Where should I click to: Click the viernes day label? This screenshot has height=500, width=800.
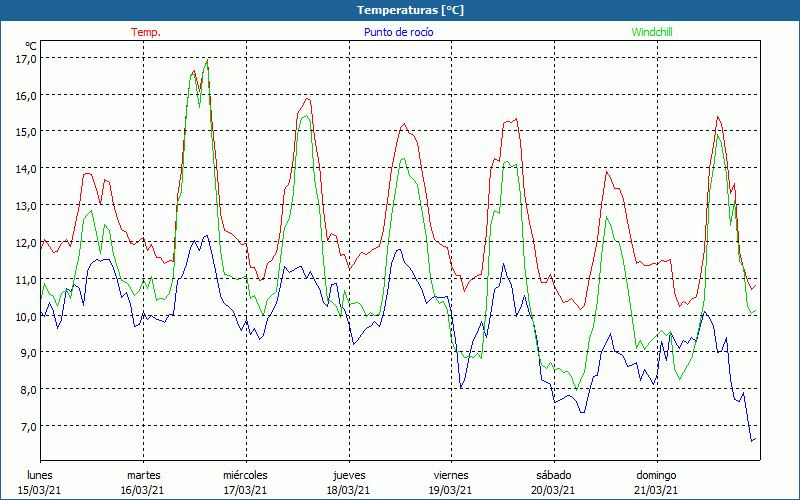(451, 475)
